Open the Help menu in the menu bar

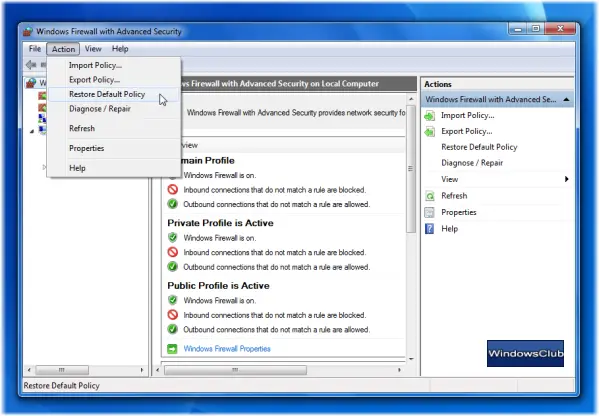(120, 49)
